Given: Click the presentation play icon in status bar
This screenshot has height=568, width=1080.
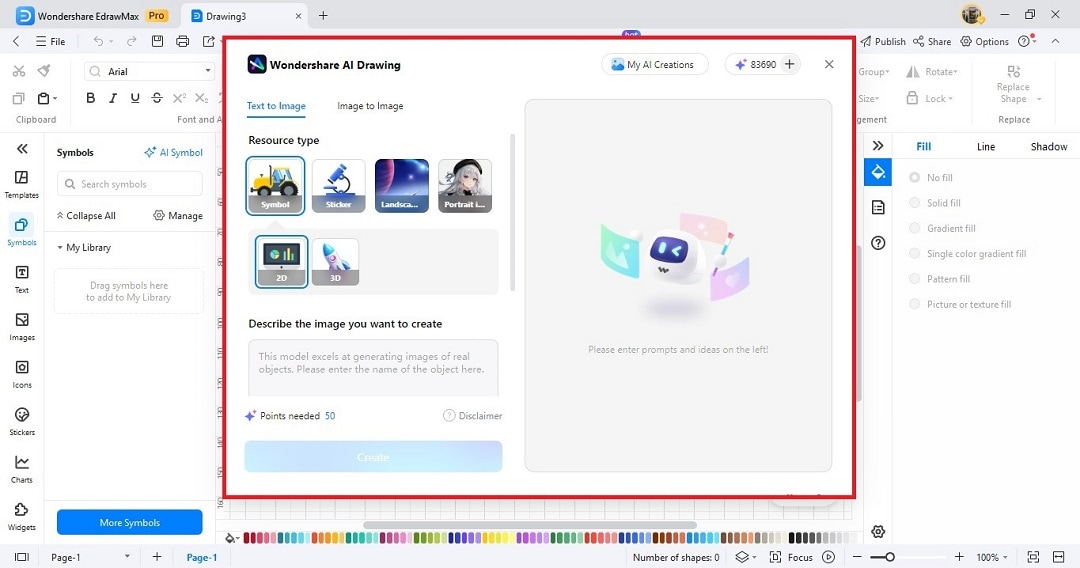Looking at the screenshot, I should click(x=829, y=557).
